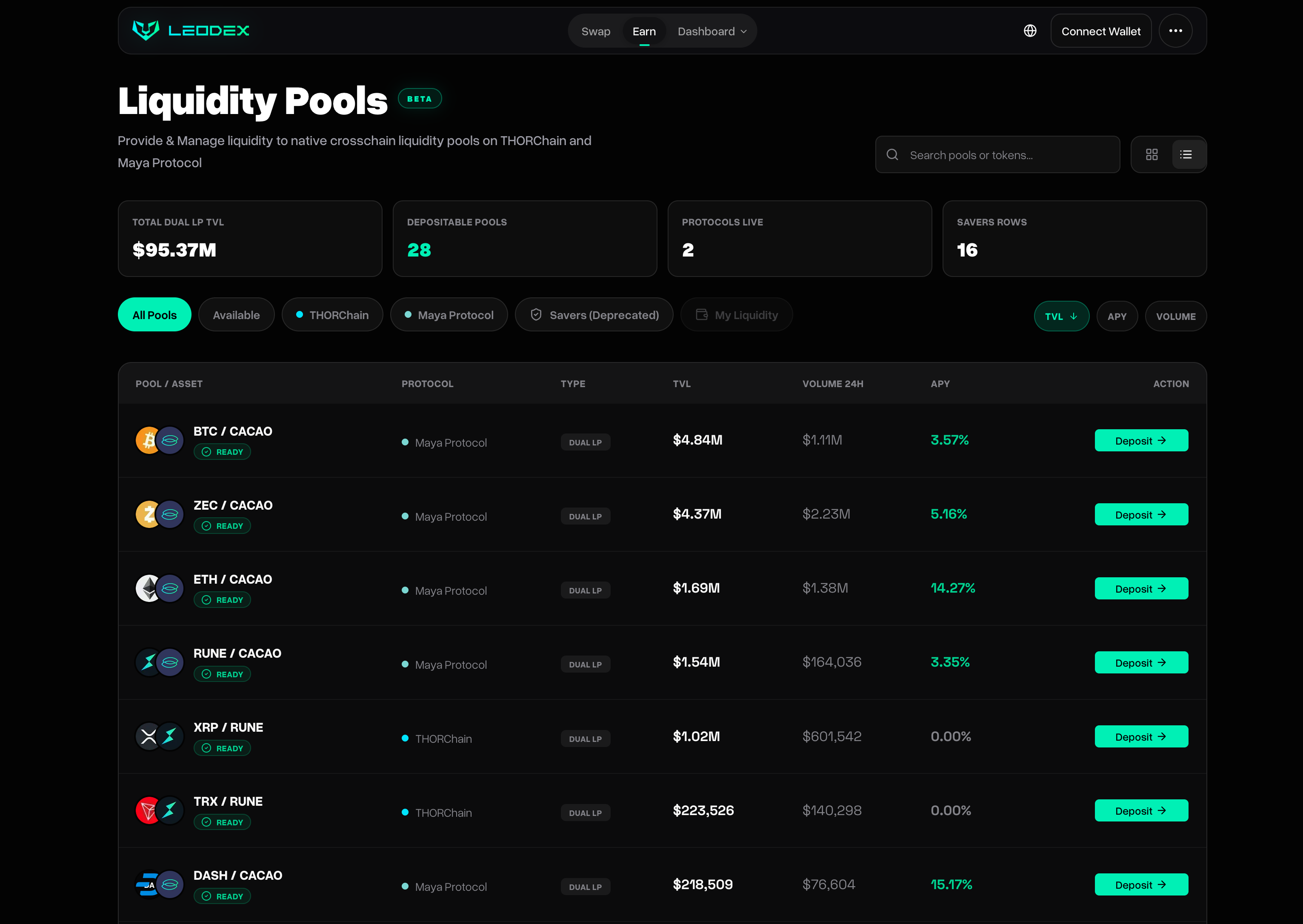Deposit into ZEC / CACAO pool
Screen dimensions: 1303x924
pyautogui.click(x=1141, y=514)
